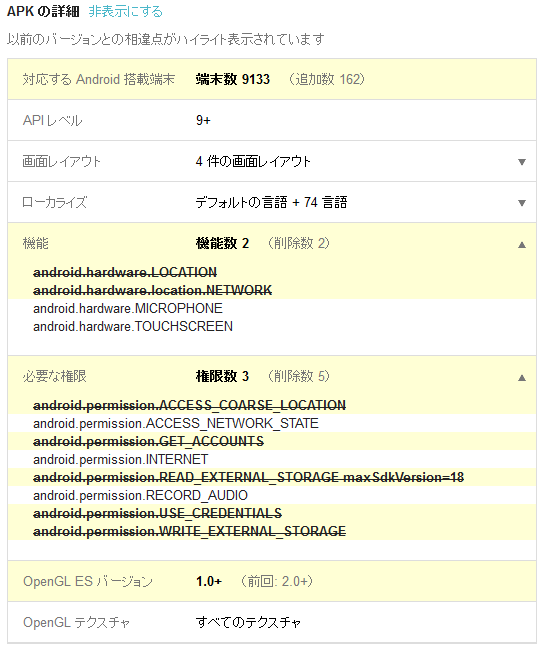The image size is (545, 647).
Task: Select struck-through android.hardware.LOCATION entry
Action: tap(125, 272)
